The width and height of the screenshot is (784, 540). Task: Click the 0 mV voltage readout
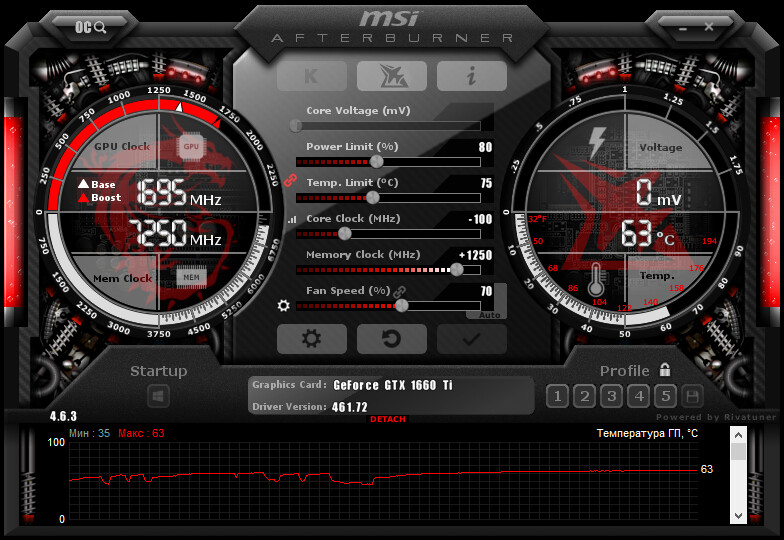pyautogui.click(x=658, y=193)
